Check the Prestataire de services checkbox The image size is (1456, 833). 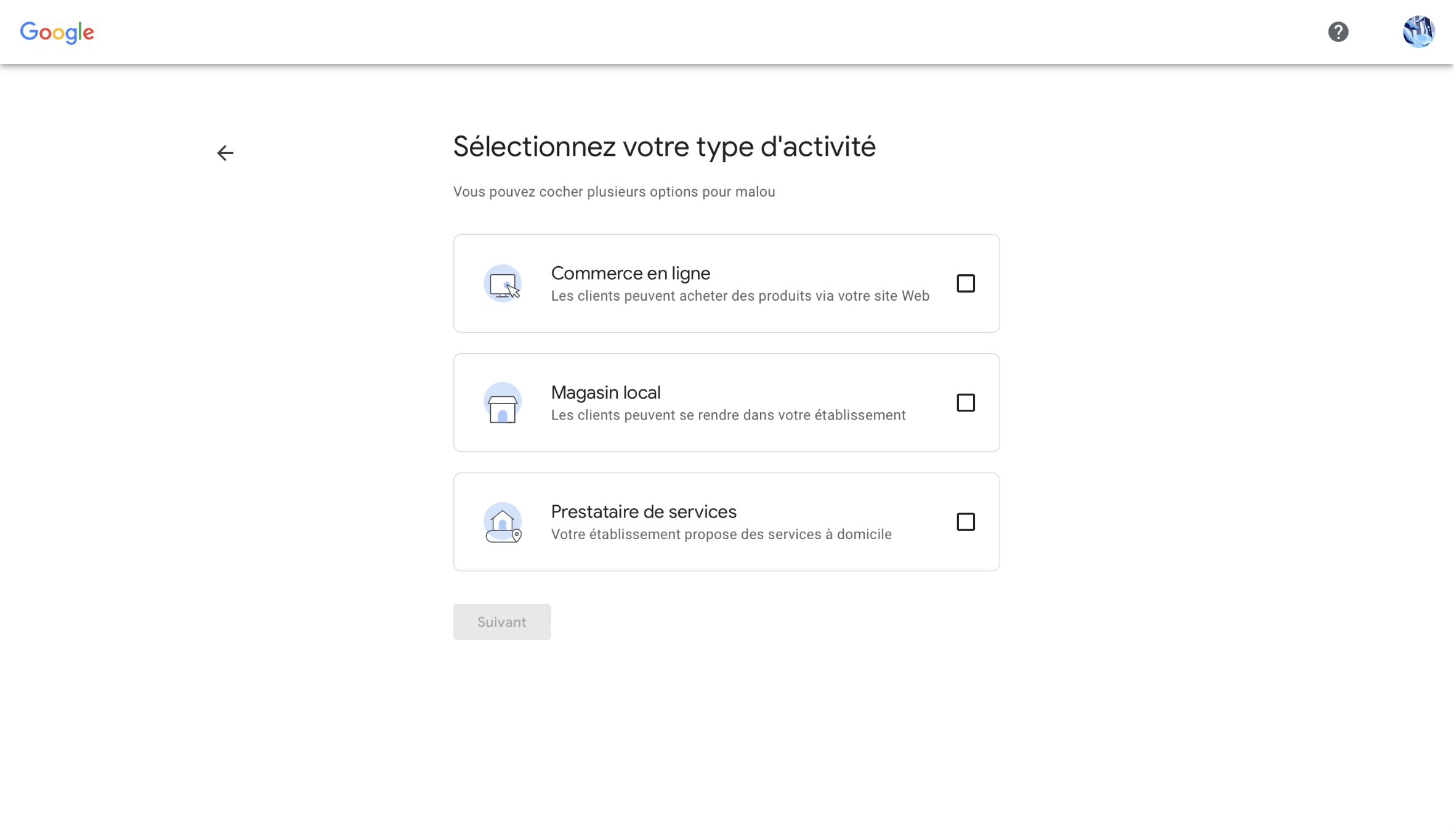(x=965, y=522)
